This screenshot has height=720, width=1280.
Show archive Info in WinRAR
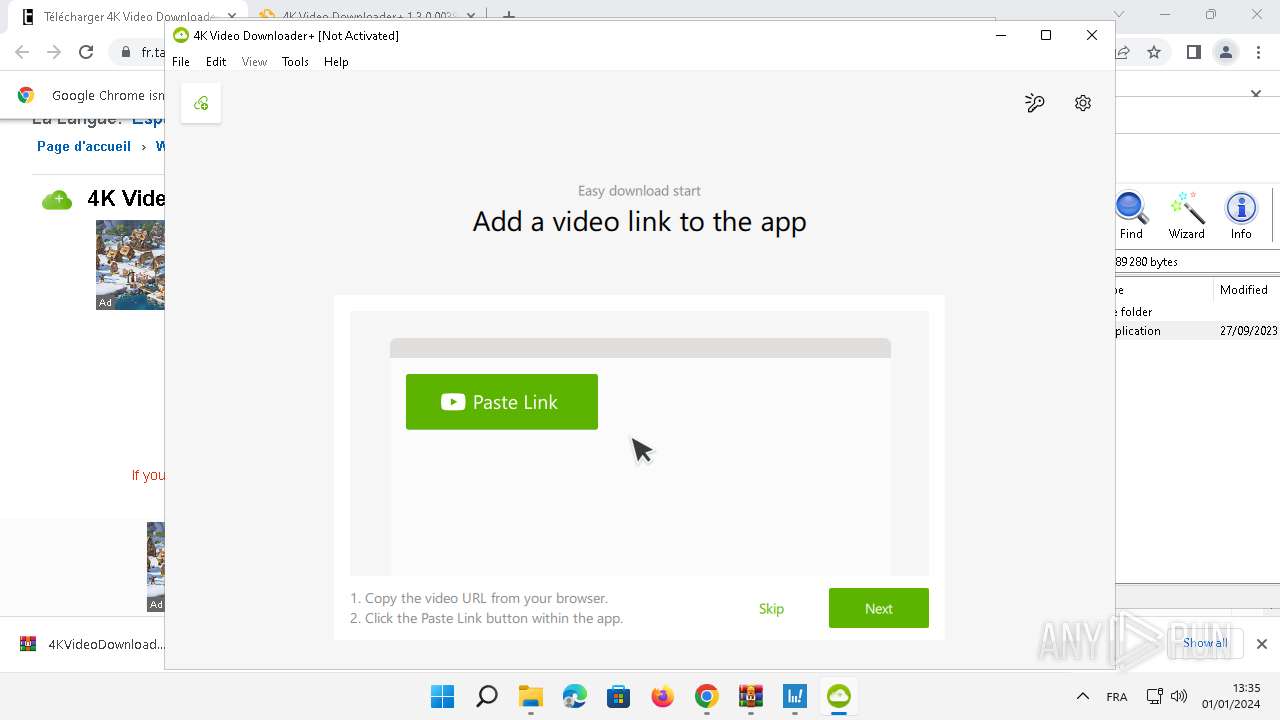pos(1241,215)
